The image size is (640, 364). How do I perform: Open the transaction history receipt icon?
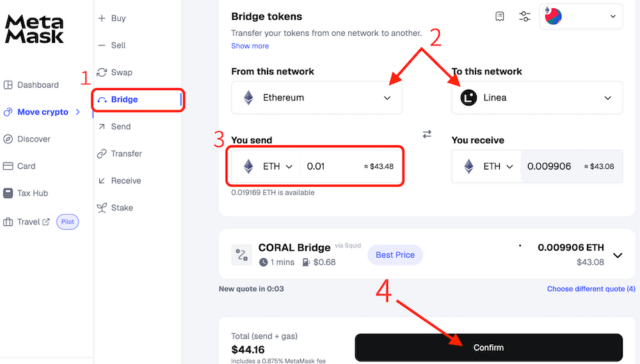click(500, 16)
